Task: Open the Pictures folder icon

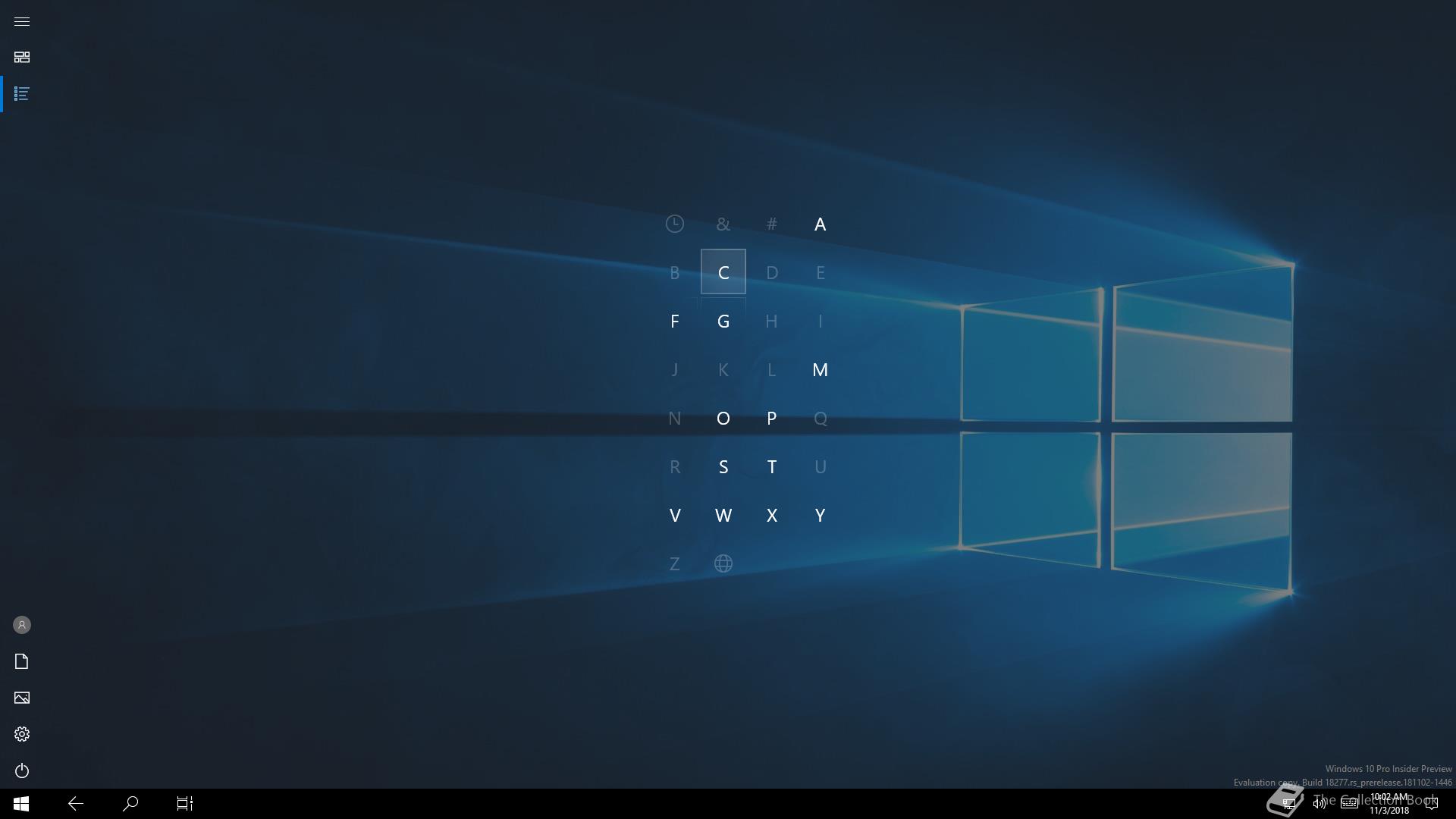Action: [22, 698]
